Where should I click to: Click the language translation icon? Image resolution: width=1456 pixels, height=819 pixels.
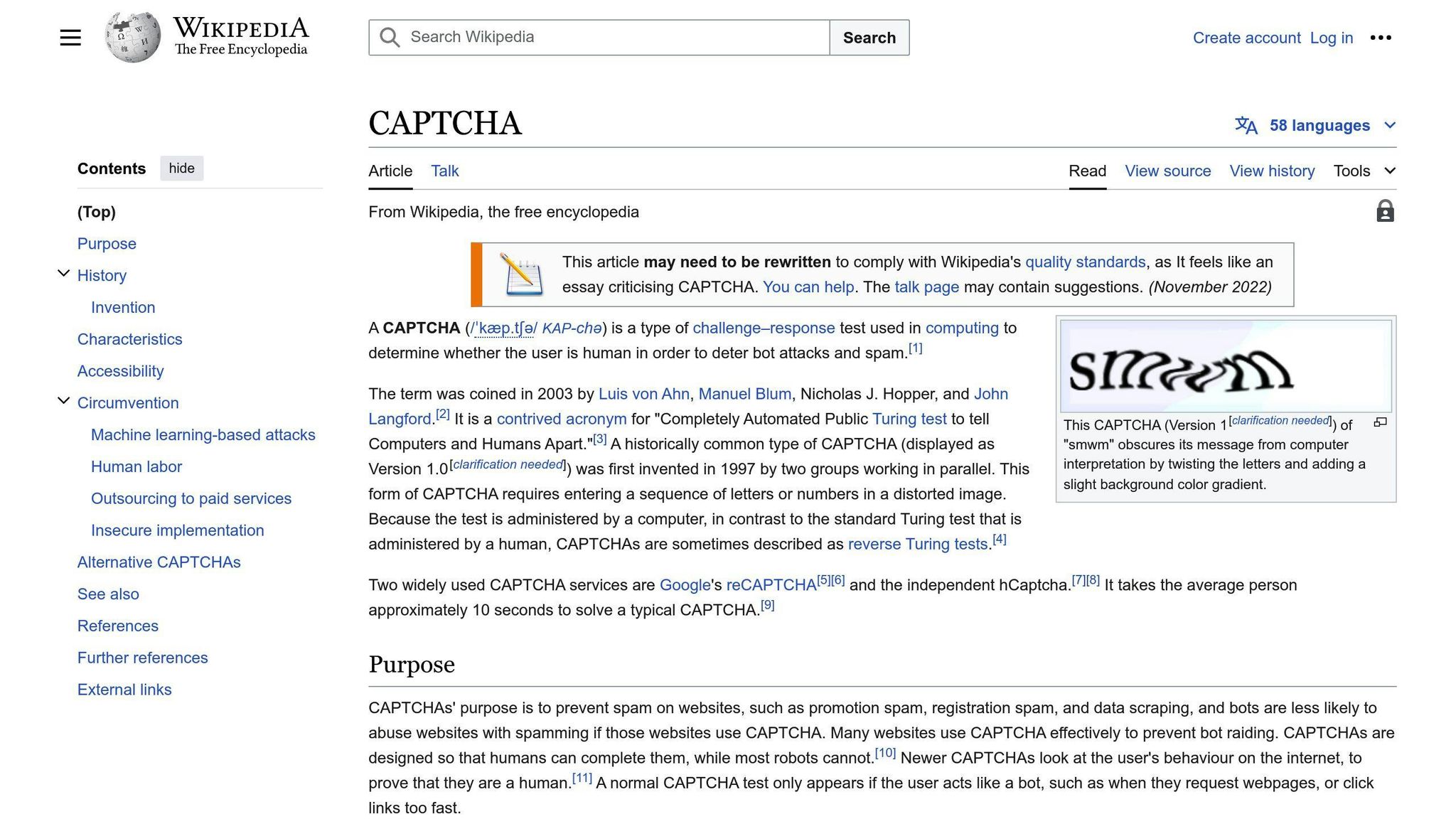click(x=1246, y=126)
